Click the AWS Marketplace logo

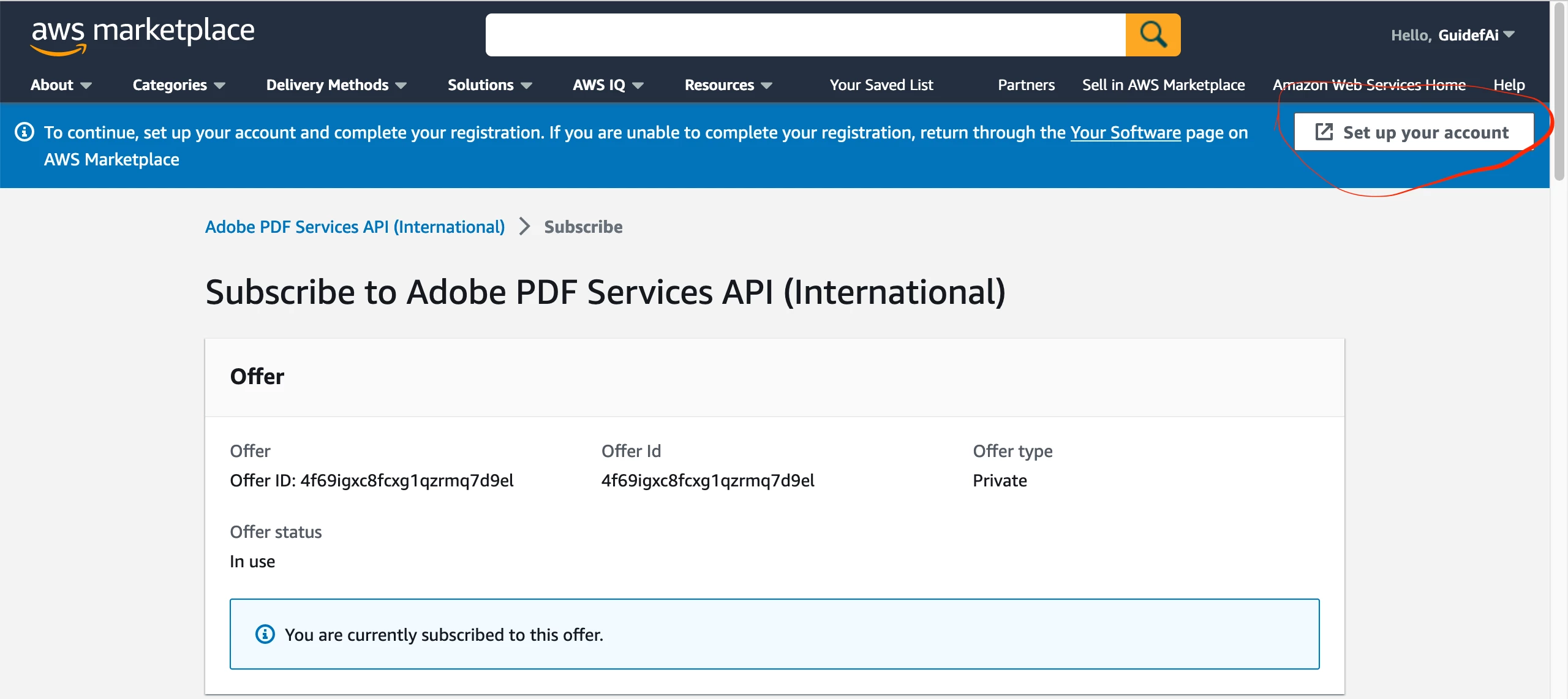(x=142, y=35)
